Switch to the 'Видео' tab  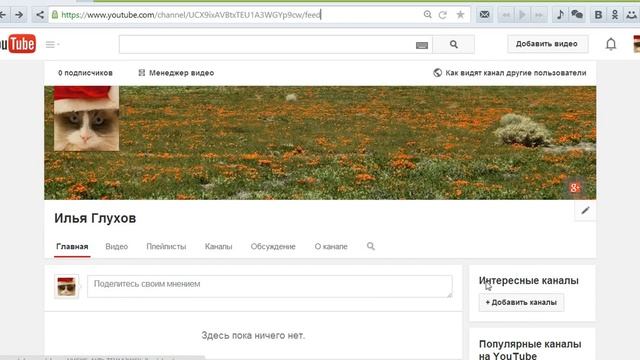coord(117,247)
